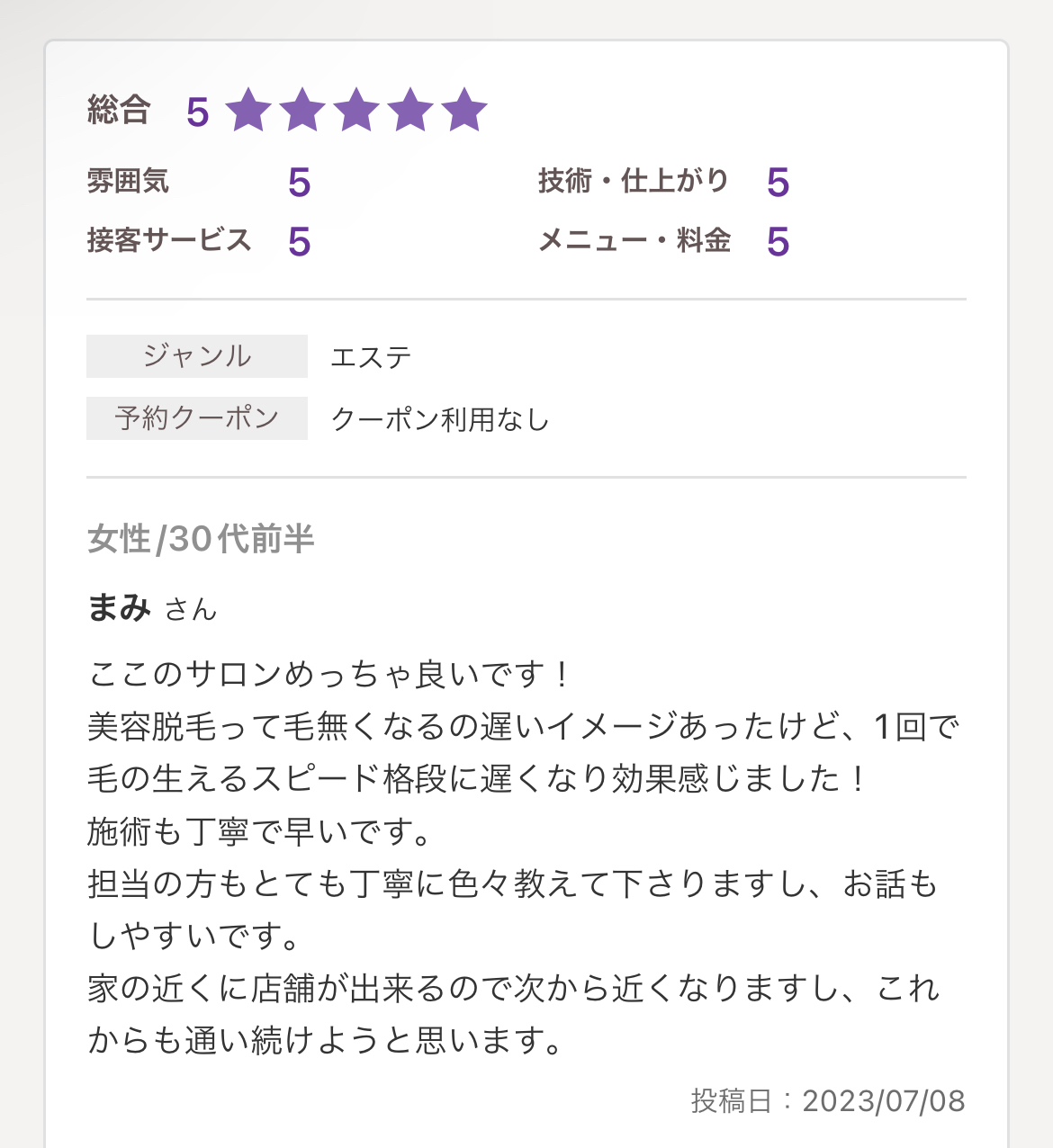Select the 接客サービス rating label
The height and width of the screenshot is (1148, 1053).
coord(169,240)
